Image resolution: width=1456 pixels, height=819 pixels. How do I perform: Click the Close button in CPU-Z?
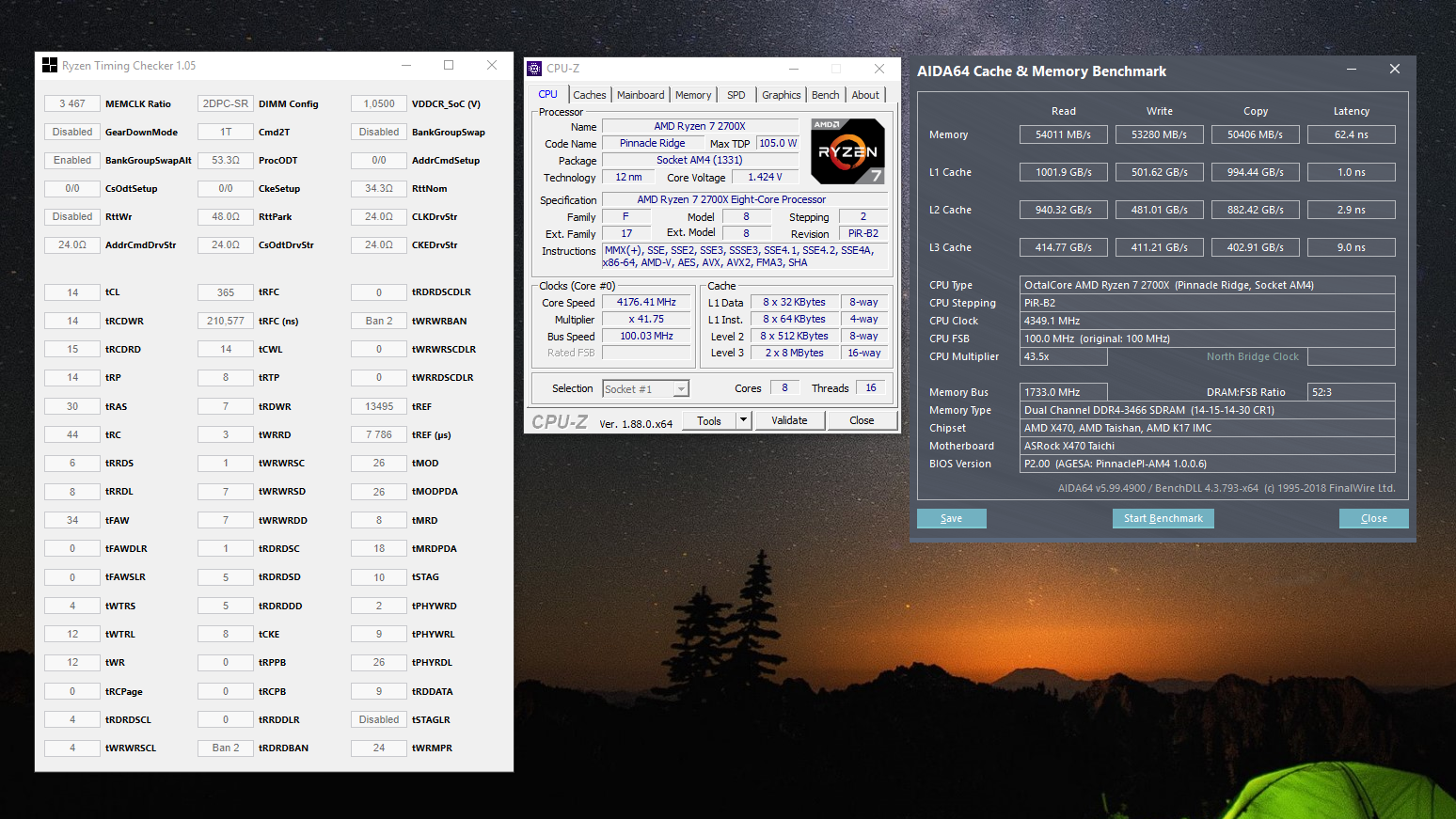coord(862,420)
